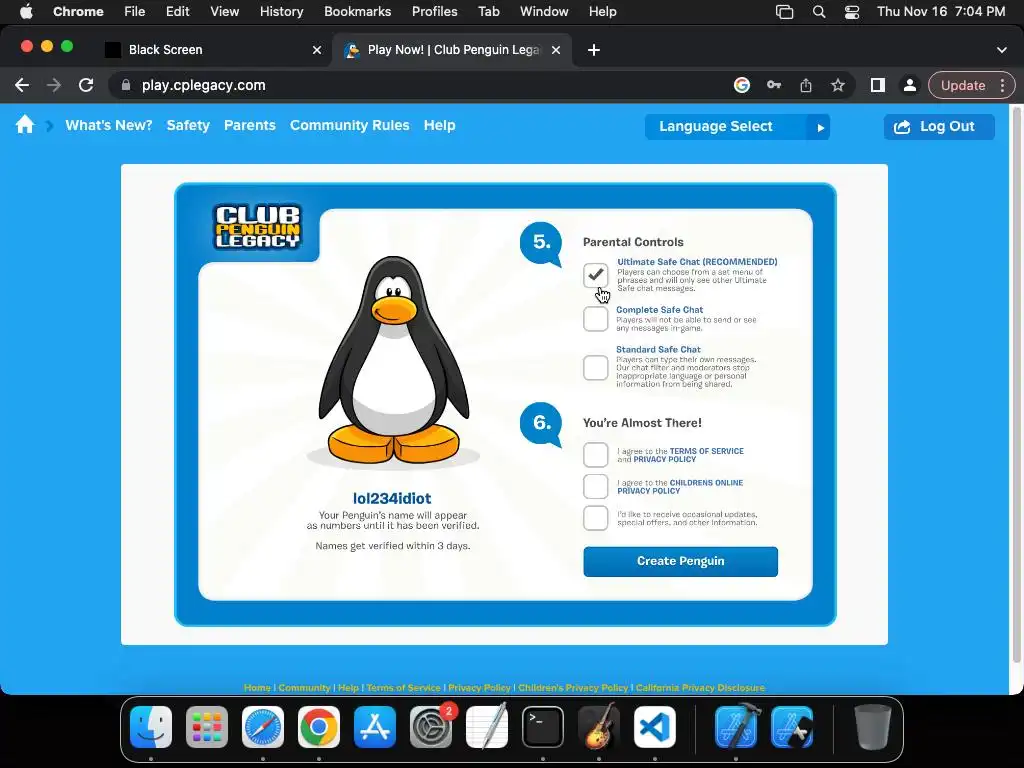Close the Black Screen tab
This screenshot has width=1024, height=768.
317,50
